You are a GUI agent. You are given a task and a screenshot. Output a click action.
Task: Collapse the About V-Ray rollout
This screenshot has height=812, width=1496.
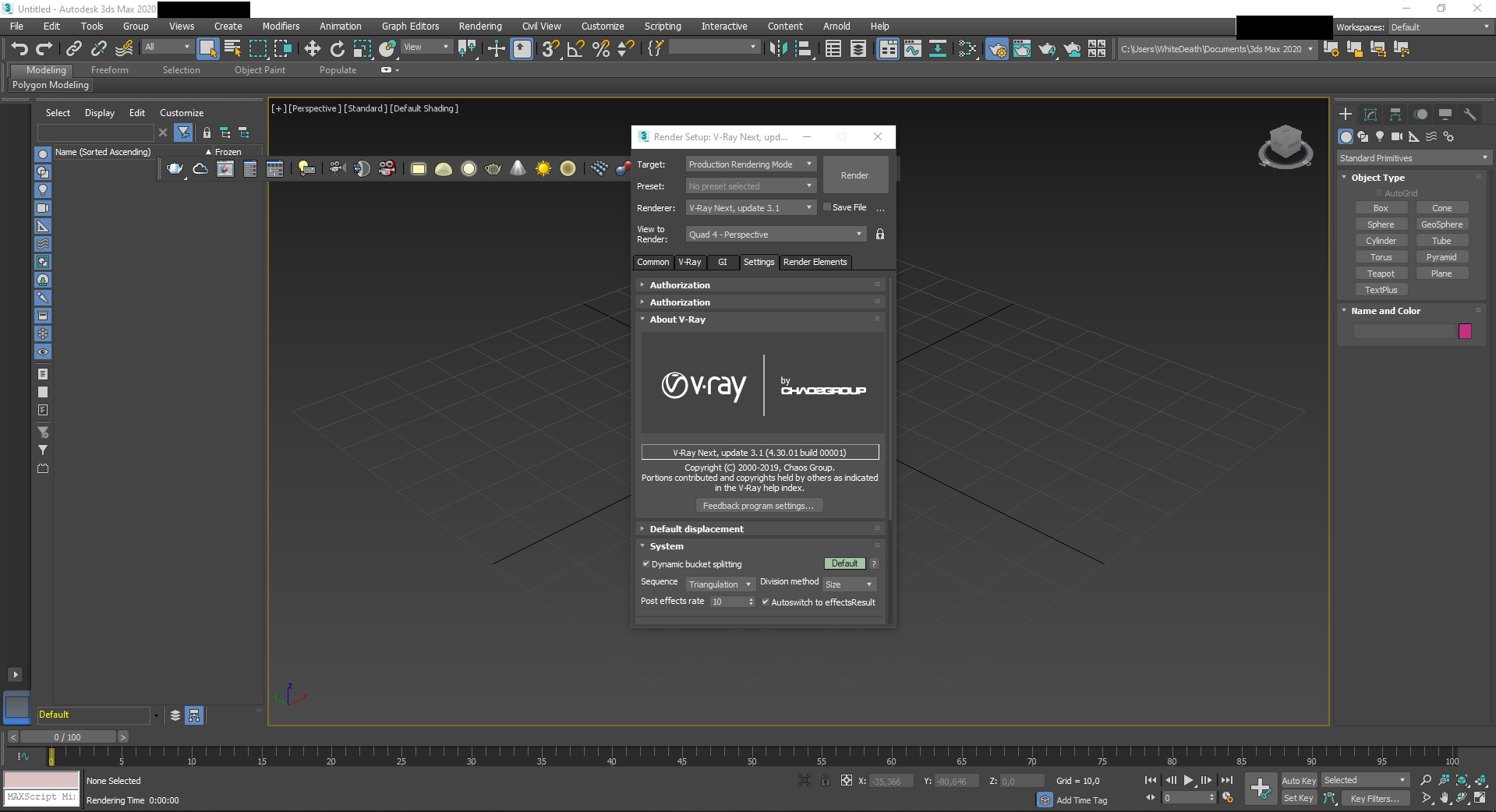coord(761,320)
